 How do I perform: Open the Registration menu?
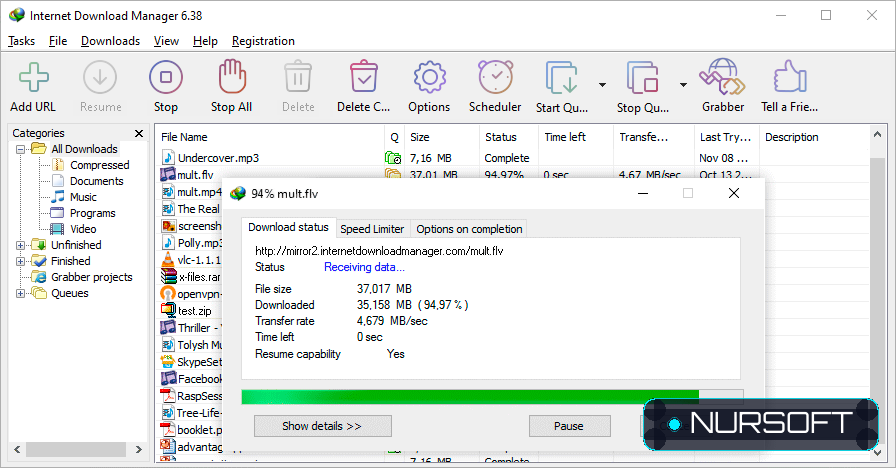[x=263, y=41]
